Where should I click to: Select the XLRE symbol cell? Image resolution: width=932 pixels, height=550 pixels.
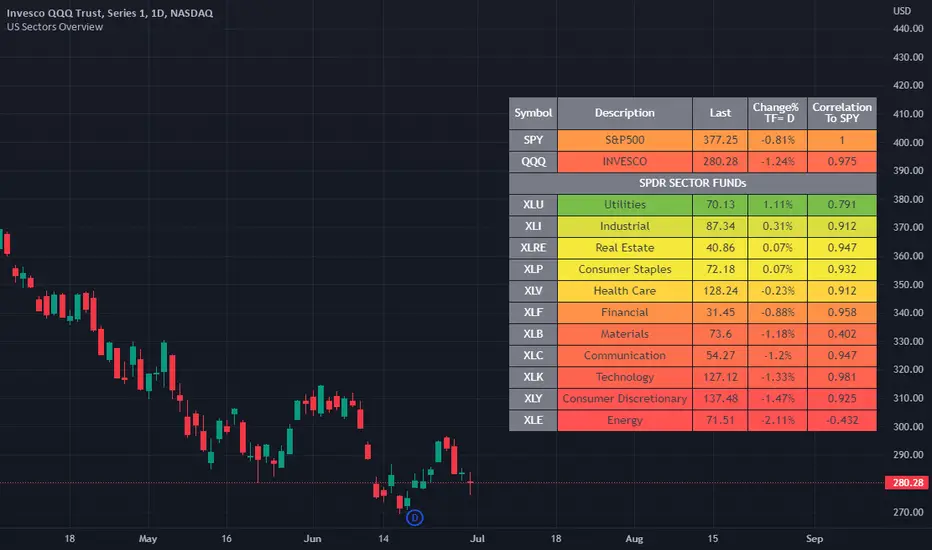(533, 247)
